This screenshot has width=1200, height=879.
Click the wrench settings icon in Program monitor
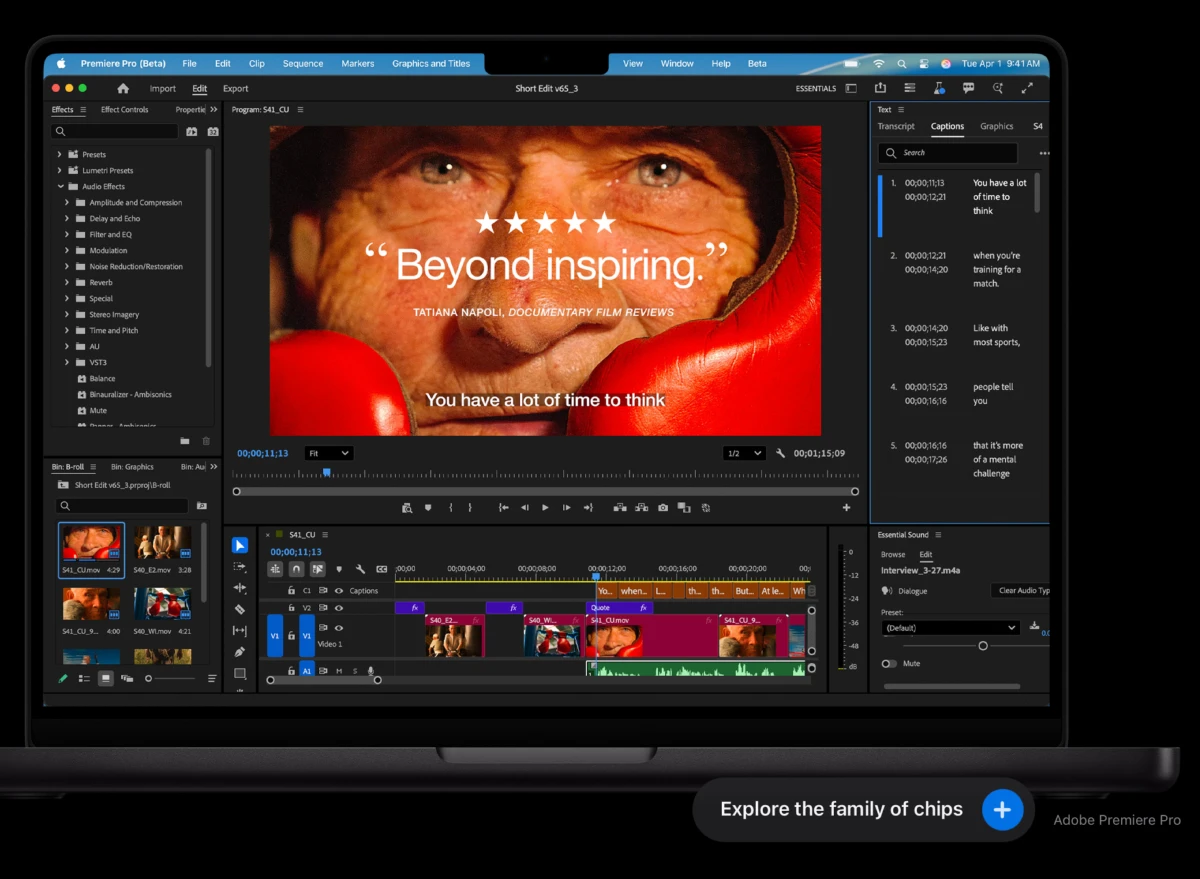(781, 453)
